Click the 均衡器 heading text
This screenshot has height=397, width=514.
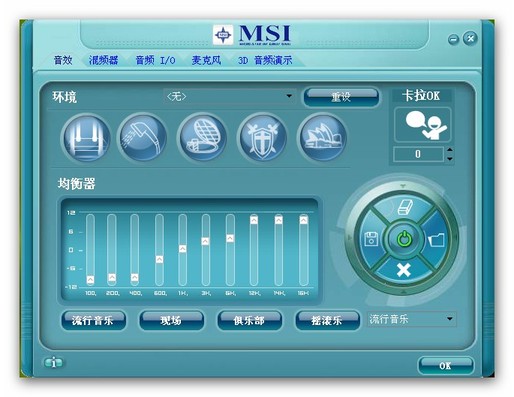tap(76, 184)
